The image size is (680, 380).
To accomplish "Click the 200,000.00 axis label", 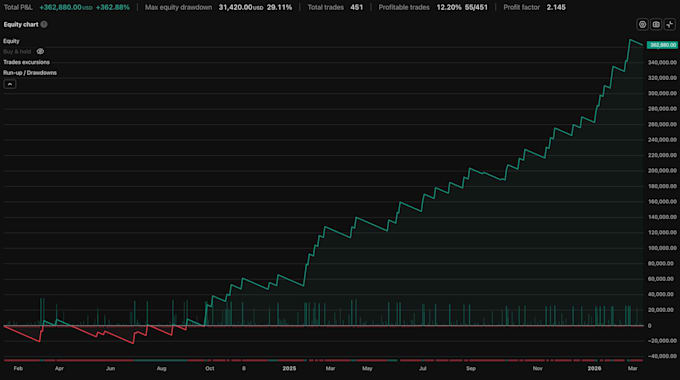I will click(662, 171).
